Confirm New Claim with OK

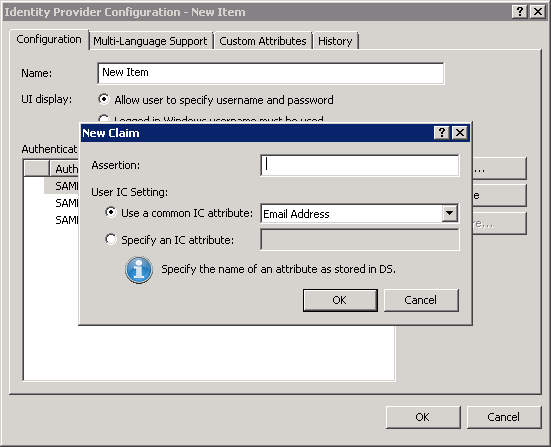(340, 300)
